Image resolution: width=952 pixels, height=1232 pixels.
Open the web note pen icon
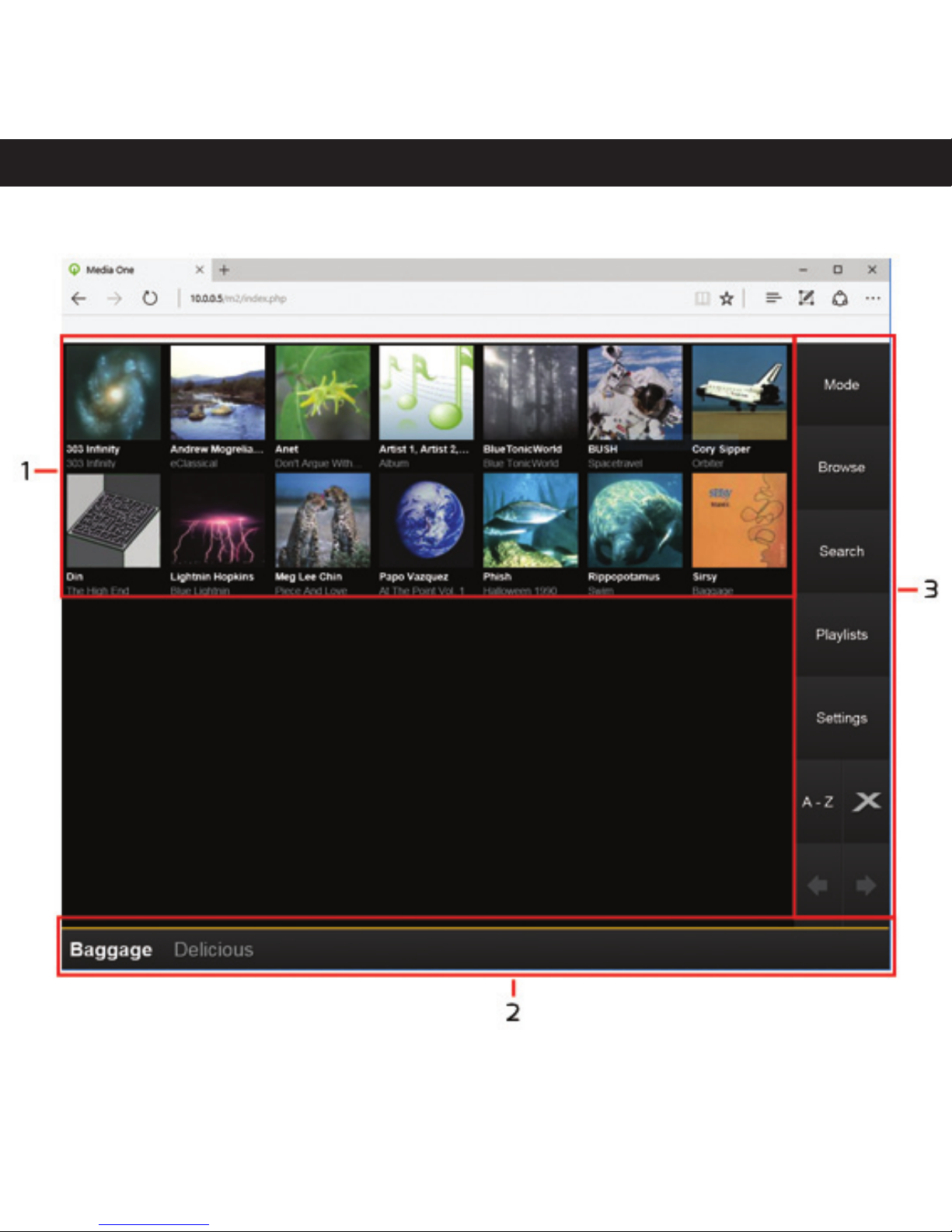tap(807, 298)
